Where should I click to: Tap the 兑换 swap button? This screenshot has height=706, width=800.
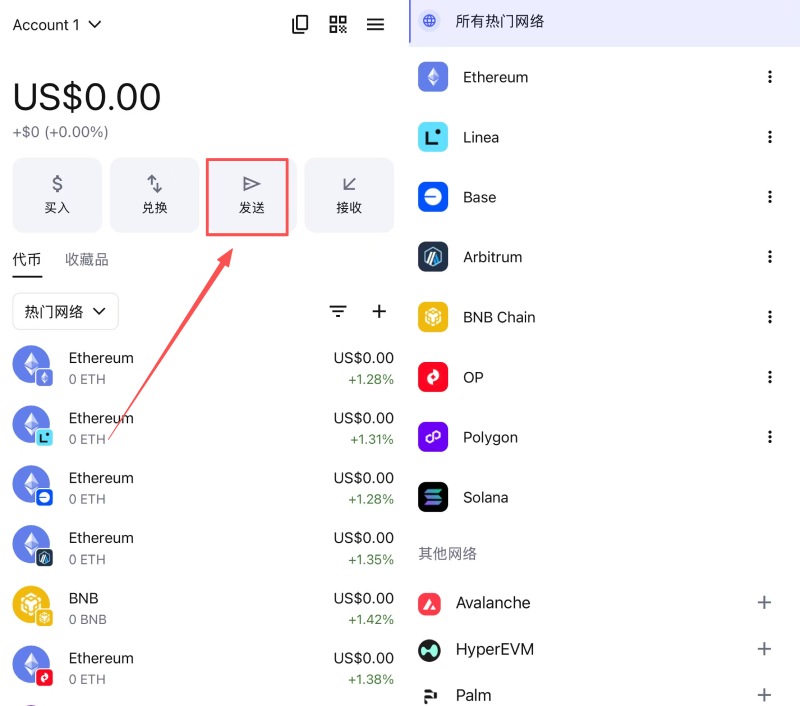pyautogui.click(x=155, y=195)
